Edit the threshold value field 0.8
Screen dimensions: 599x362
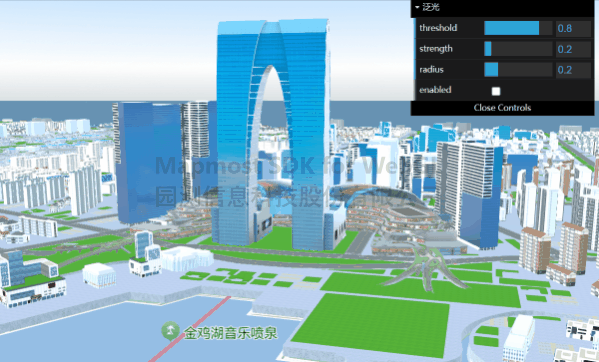tap(573, 28)
